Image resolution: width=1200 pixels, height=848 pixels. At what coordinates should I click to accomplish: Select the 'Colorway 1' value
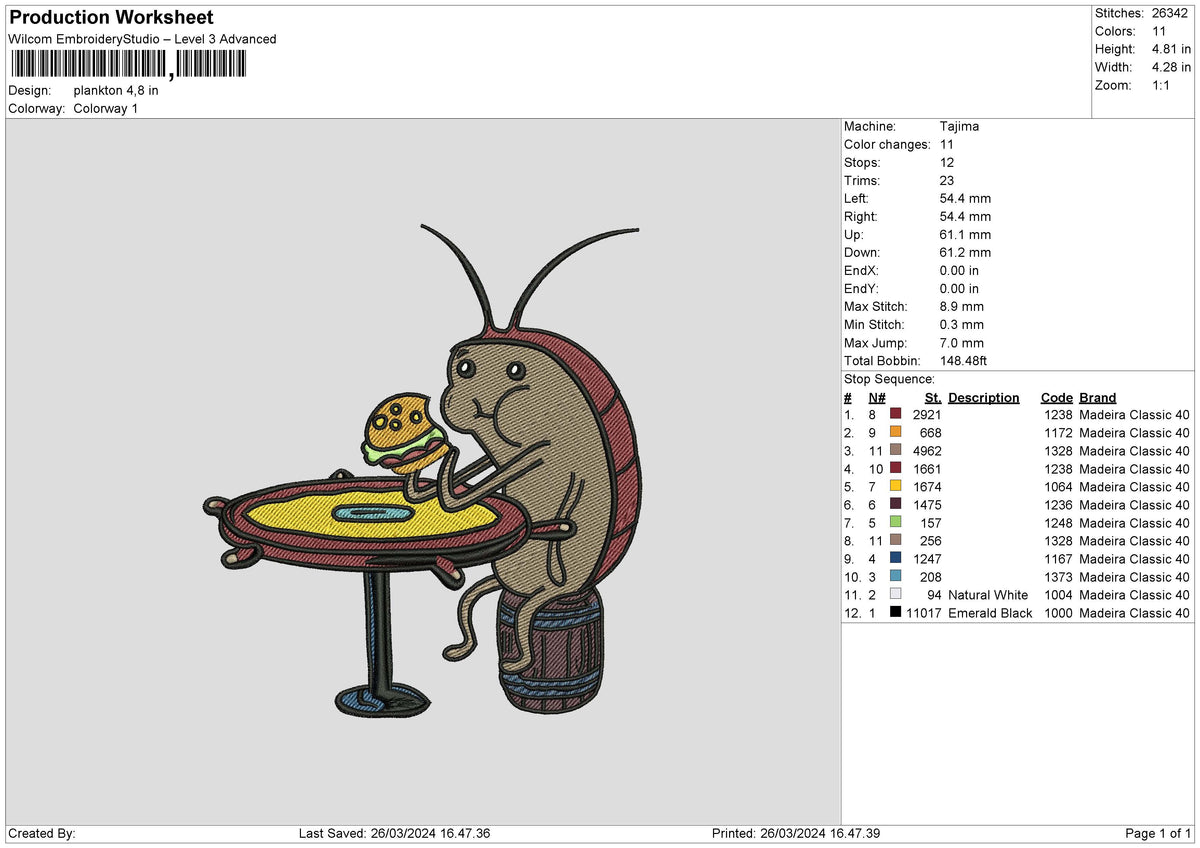point(106,108)
